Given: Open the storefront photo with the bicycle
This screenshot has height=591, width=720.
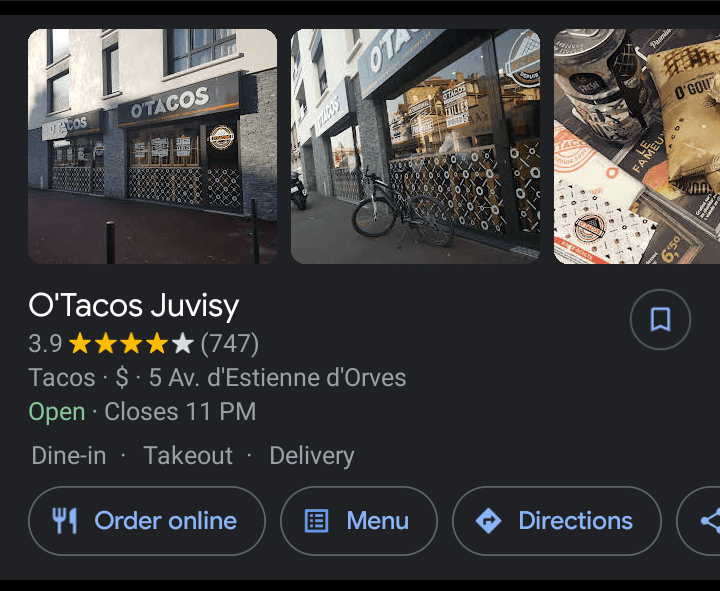Looking at the screenshot, I should pyautogui.click(x=416, y=146).
